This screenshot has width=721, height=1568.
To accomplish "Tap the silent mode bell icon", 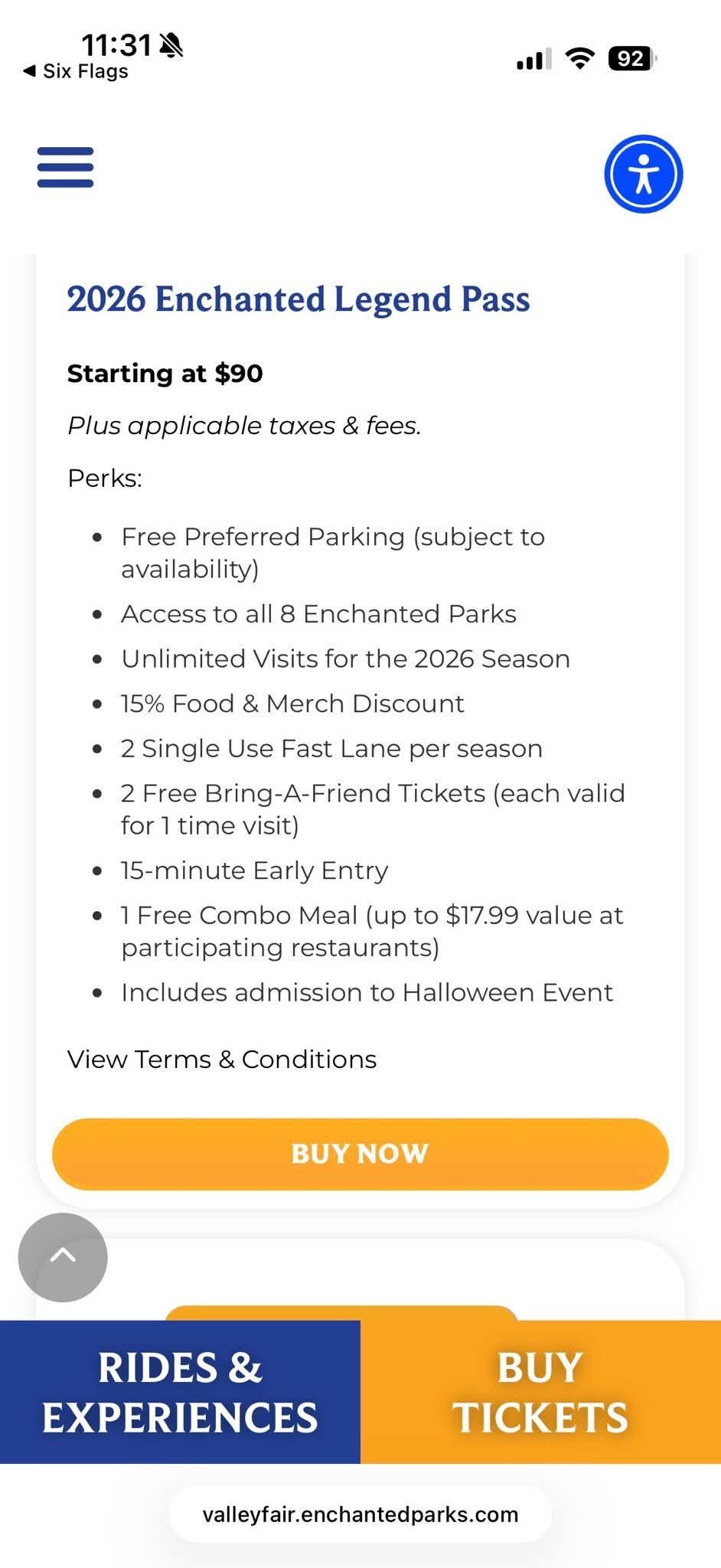I will (171, 46).
